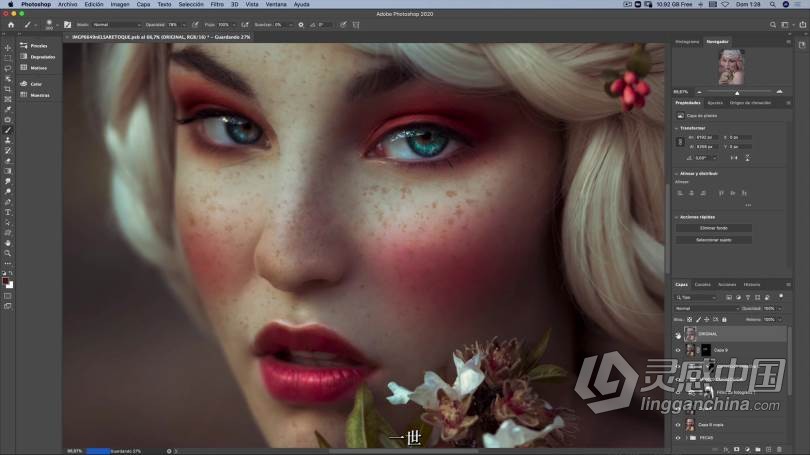
Task: Open the layer blend mode Normal dropdown
Action: click(707, 308)
